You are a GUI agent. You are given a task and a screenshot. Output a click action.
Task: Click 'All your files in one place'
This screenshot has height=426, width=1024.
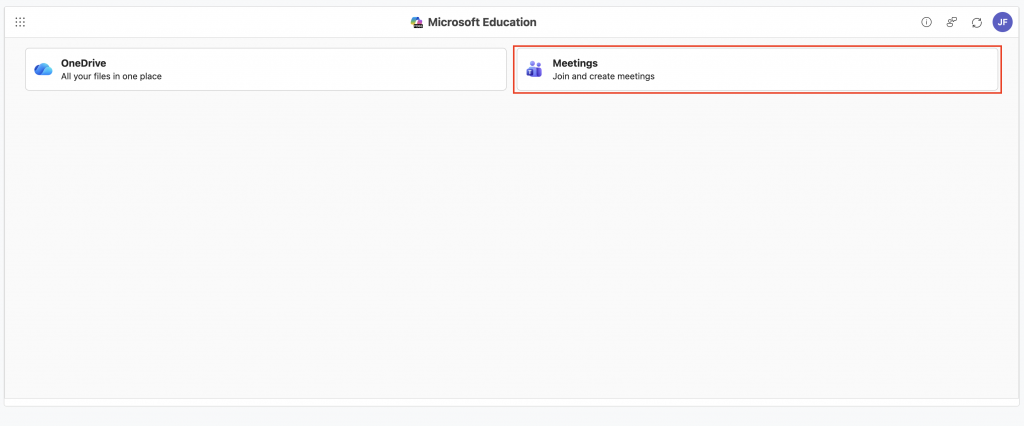pos(111,76)
